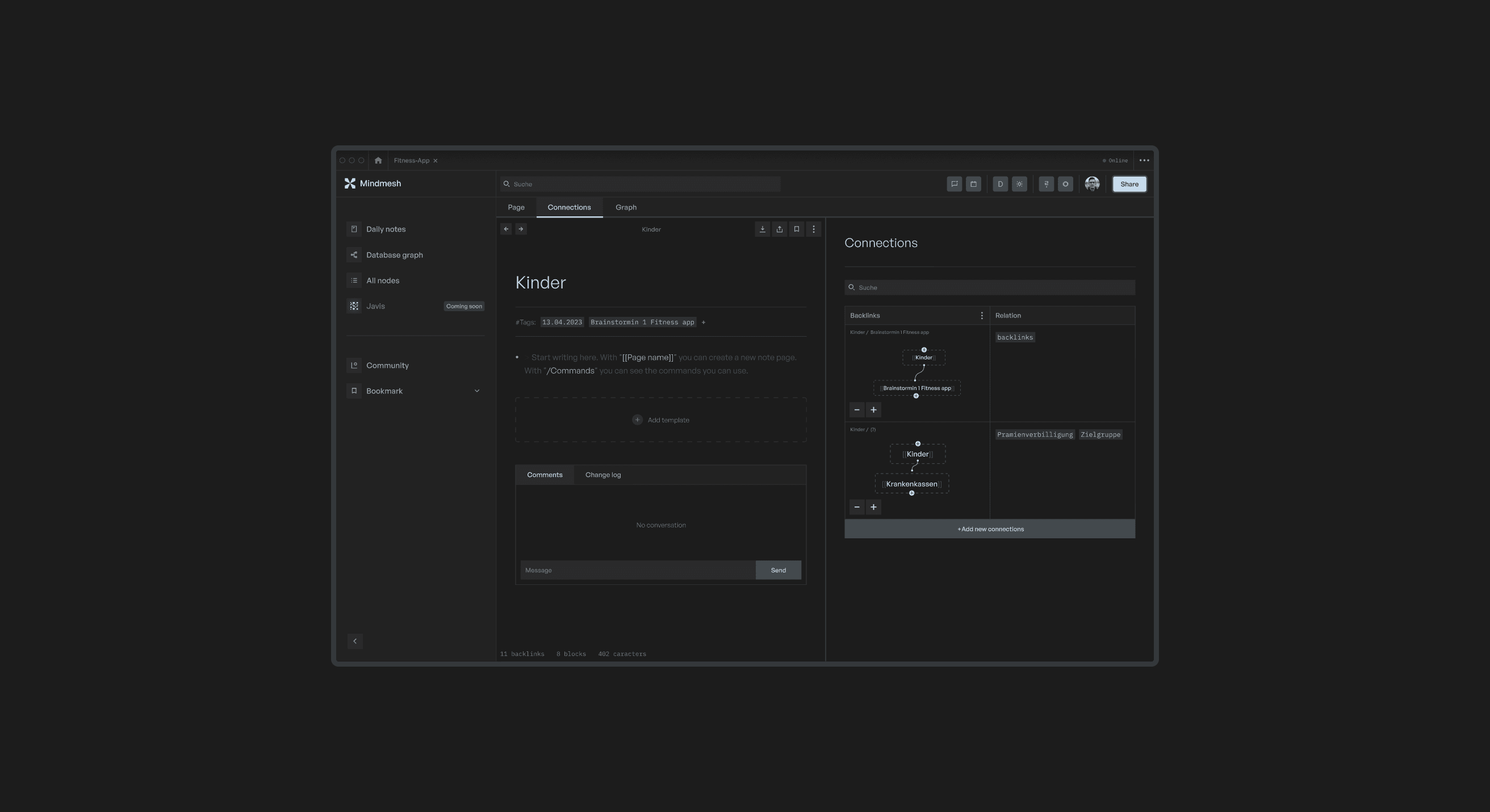Click Add new connections button
This screenshot has height=812, width=1490.
(990, 529)
